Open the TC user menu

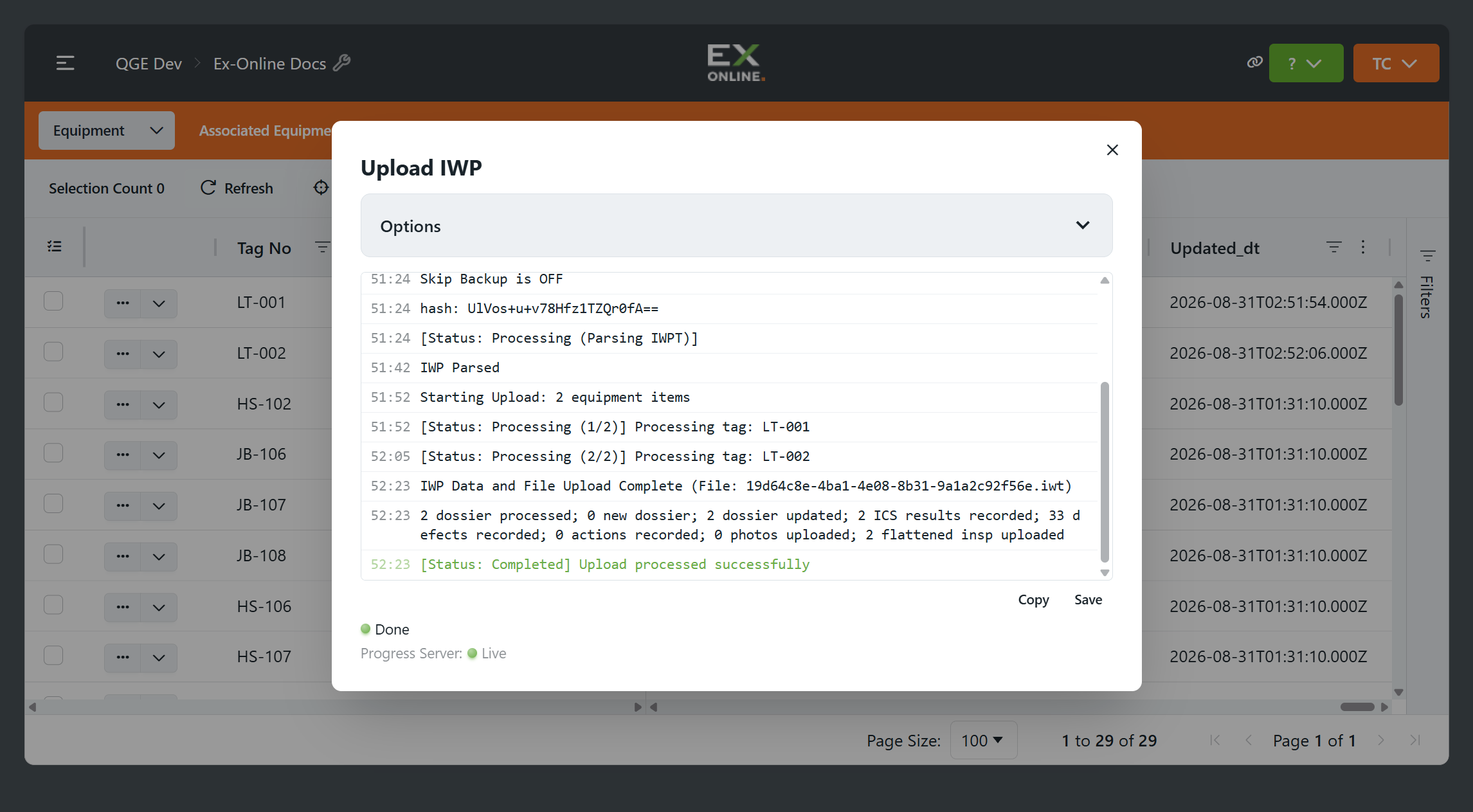(x=1396, y=63)
